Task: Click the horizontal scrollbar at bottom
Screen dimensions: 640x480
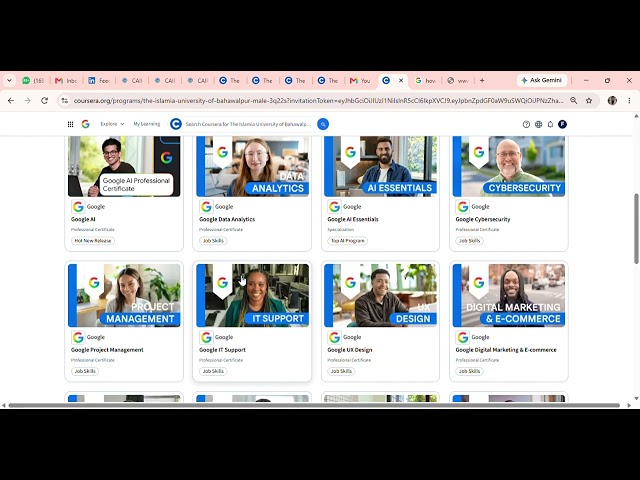Action: 314,405
